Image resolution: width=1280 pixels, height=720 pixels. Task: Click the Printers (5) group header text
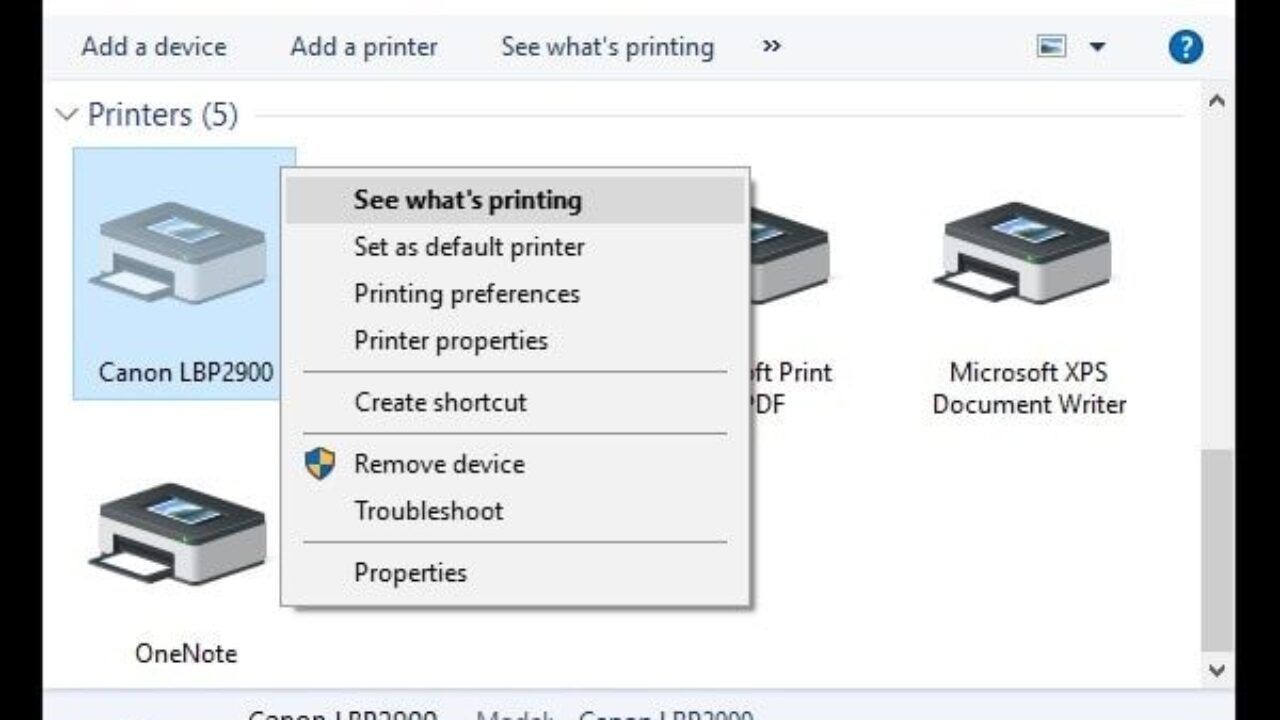[x=163, y=115]
